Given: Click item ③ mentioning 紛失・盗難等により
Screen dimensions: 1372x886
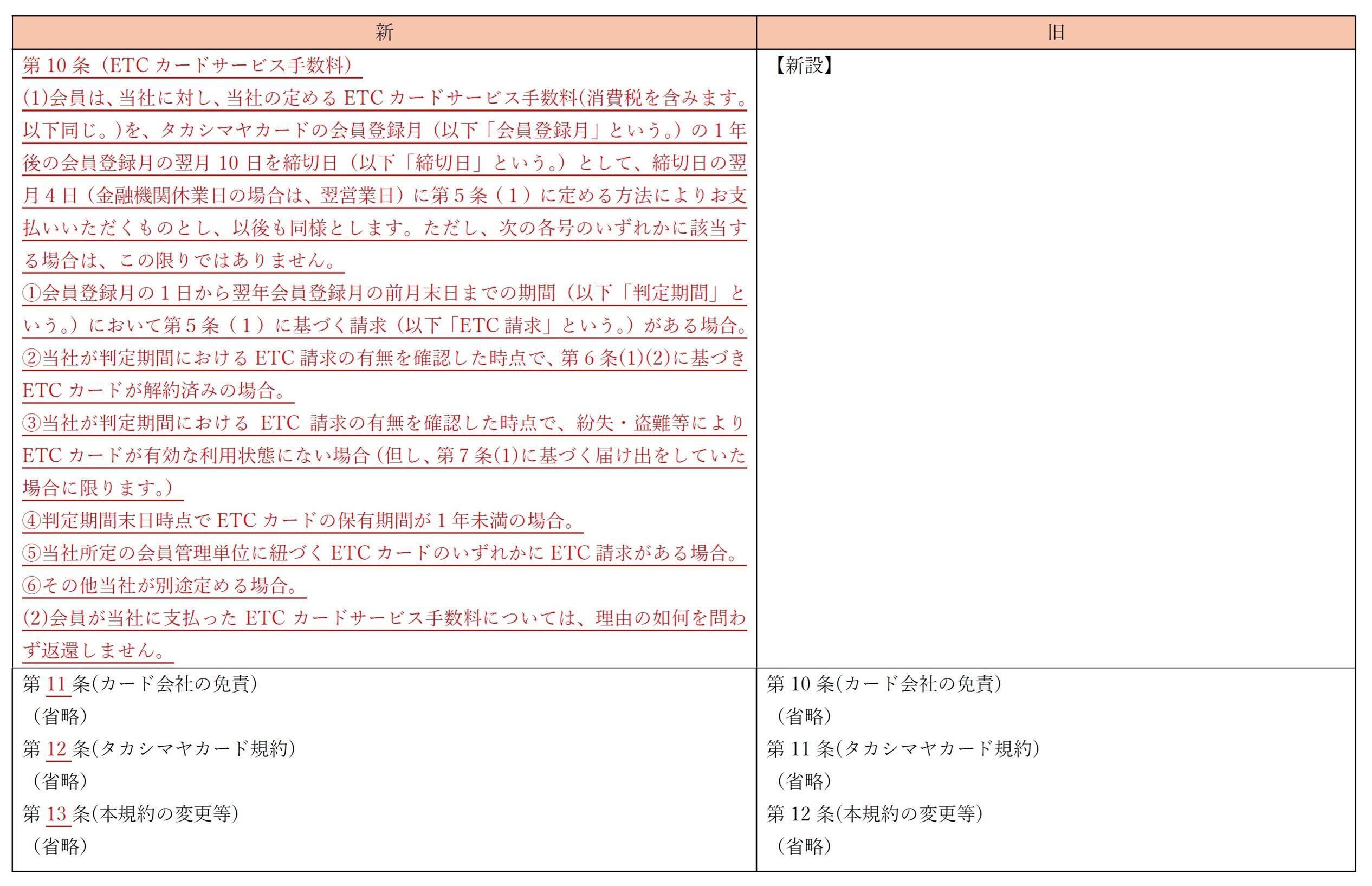Looking at the screenshot, I should pyautogui.click(x=384, y=423).
